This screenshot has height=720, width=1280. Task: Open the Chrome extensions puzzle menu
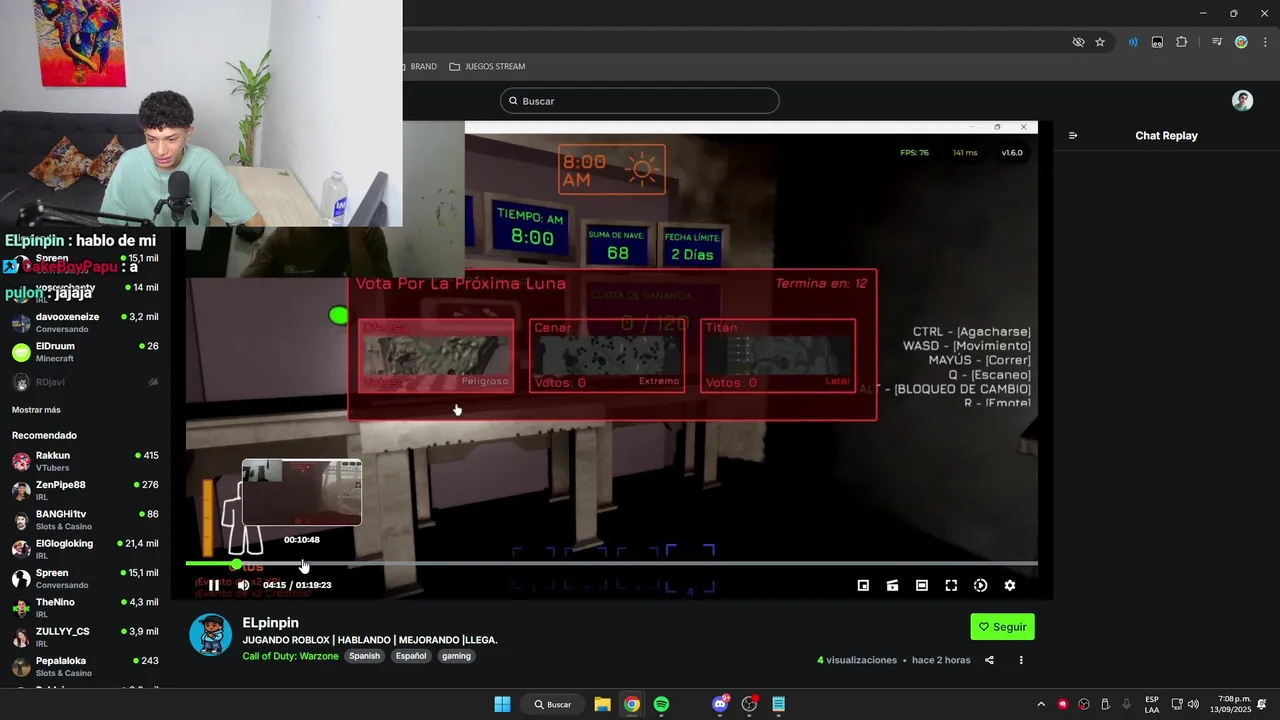(x=1182, y=42)
